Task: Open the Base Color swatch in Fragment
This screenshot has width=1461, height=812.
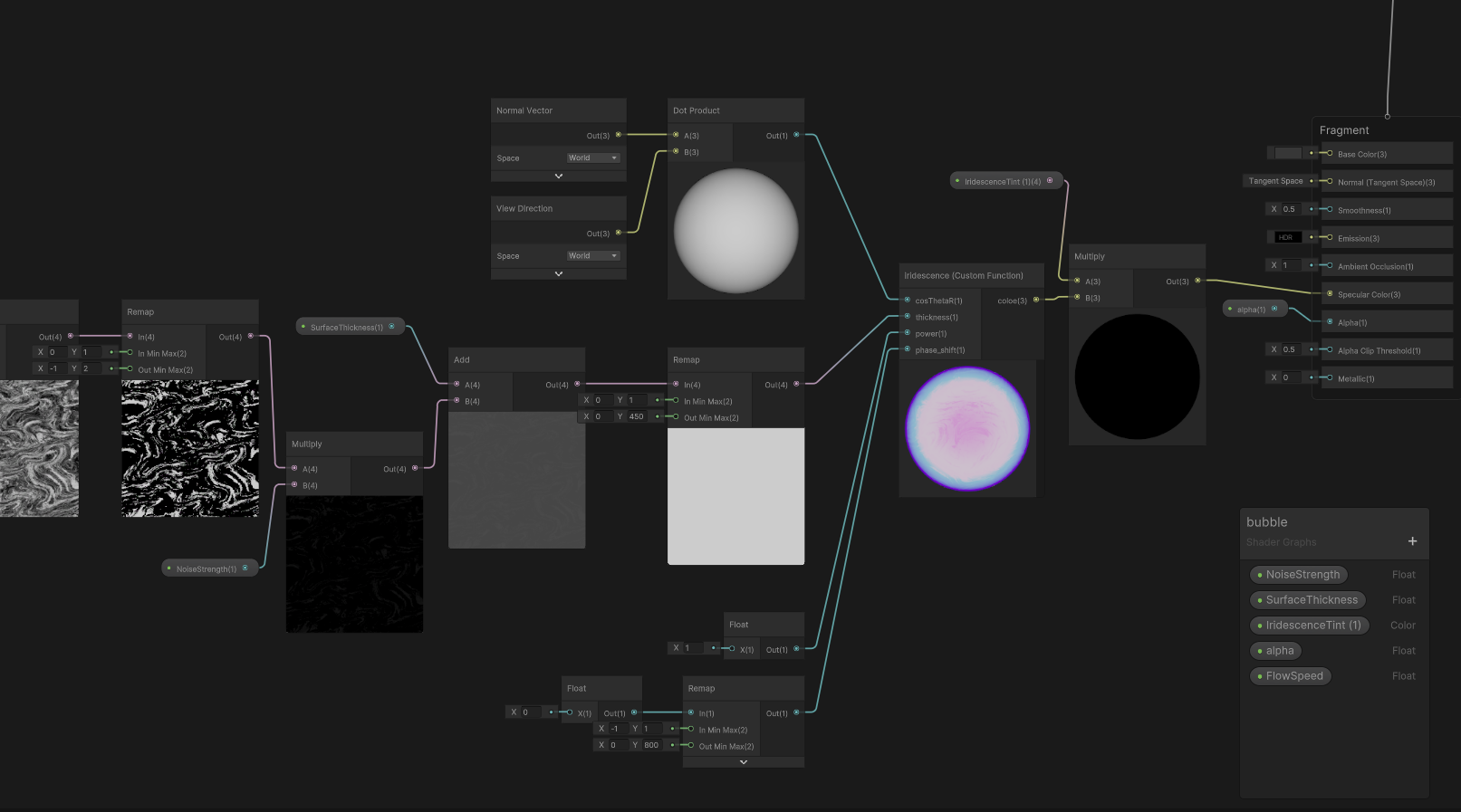Action: 1287,153
